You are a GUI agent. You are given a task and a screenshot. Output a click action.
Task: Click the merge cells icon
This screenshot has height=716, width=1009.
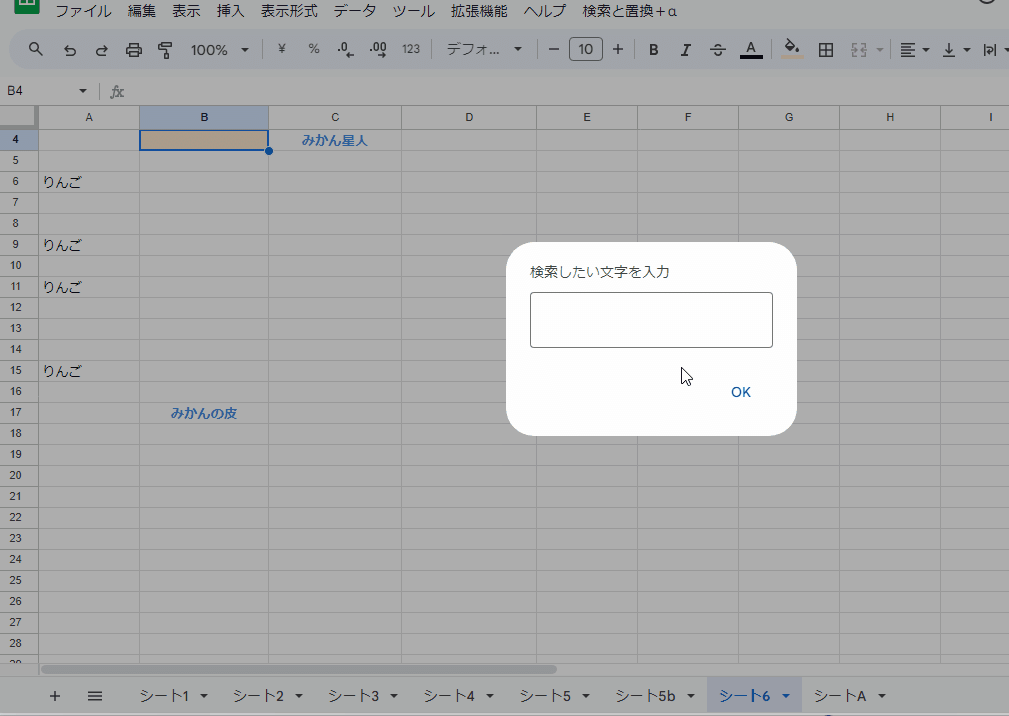pos(858,50)
